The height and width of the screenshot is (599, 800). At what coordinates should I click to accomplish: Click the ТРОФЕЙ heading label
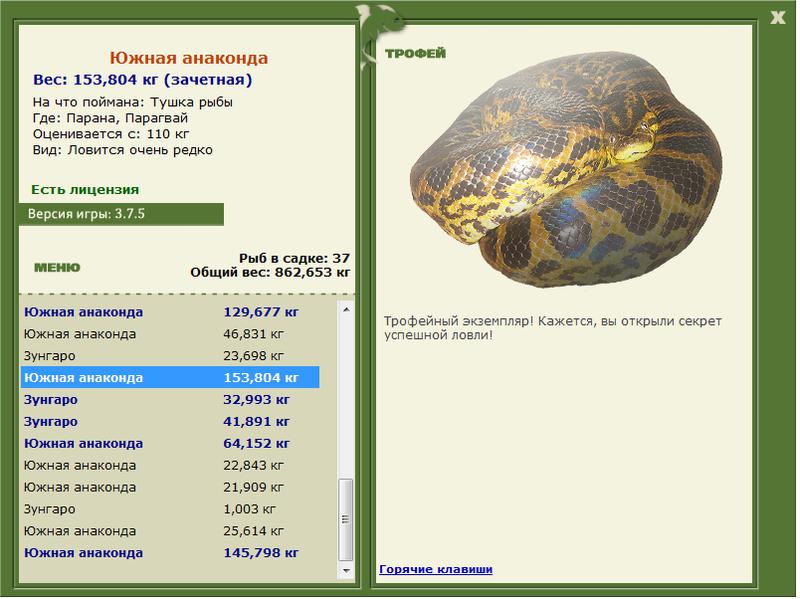(415, 53)
